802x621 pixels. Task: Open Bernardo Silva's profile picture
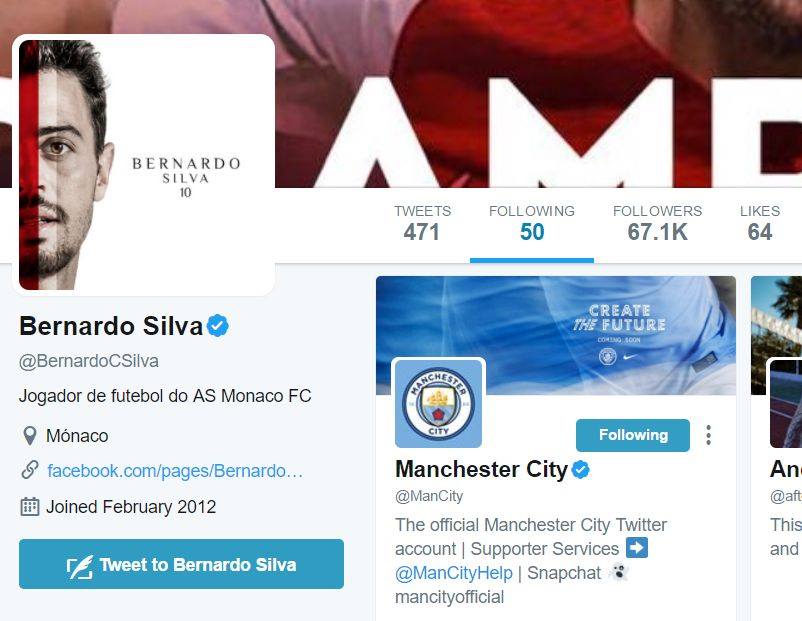tap(144, 165)
